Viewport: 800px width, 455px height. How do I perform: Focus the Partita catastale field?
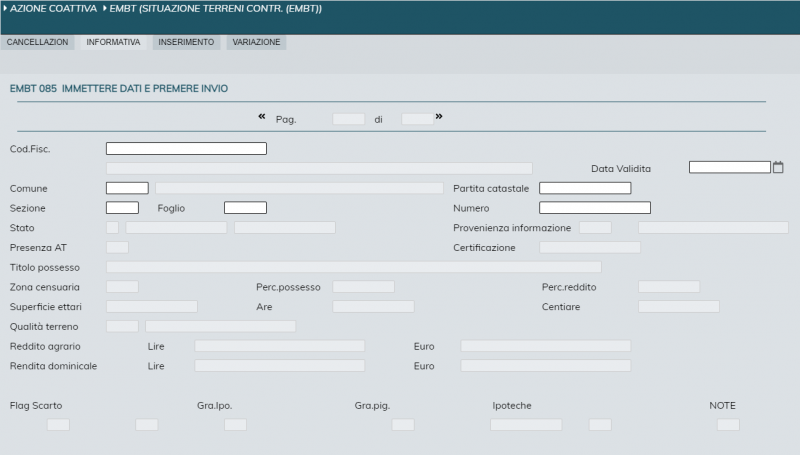585,188
